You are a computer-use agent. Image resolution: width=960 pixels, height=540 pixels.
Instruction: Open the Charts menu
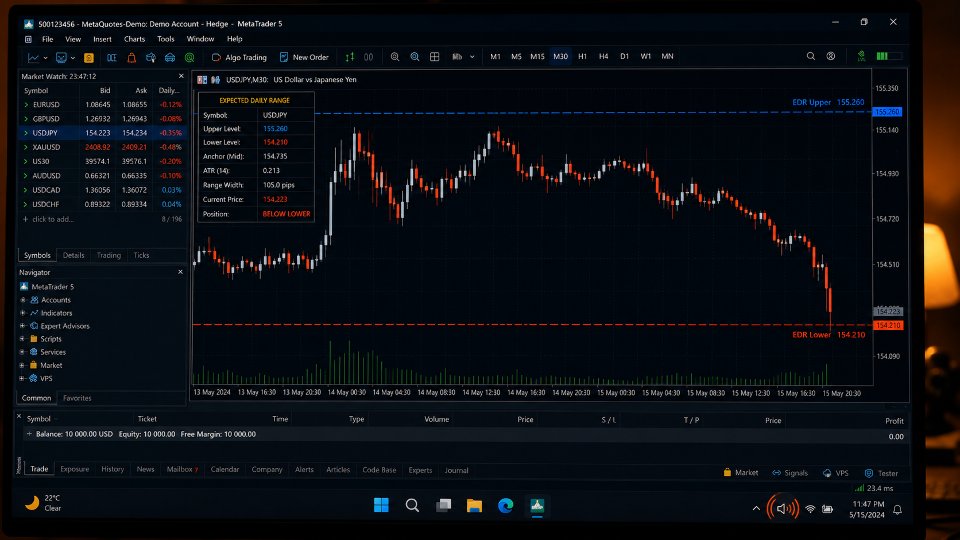(134, 39)
